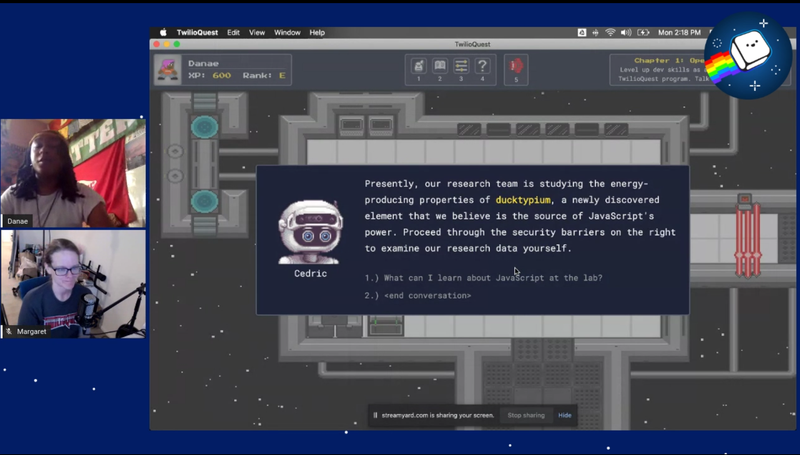Click the volume speaker icon in menu bar
800x455 pixels.
[x=626, y=32]
